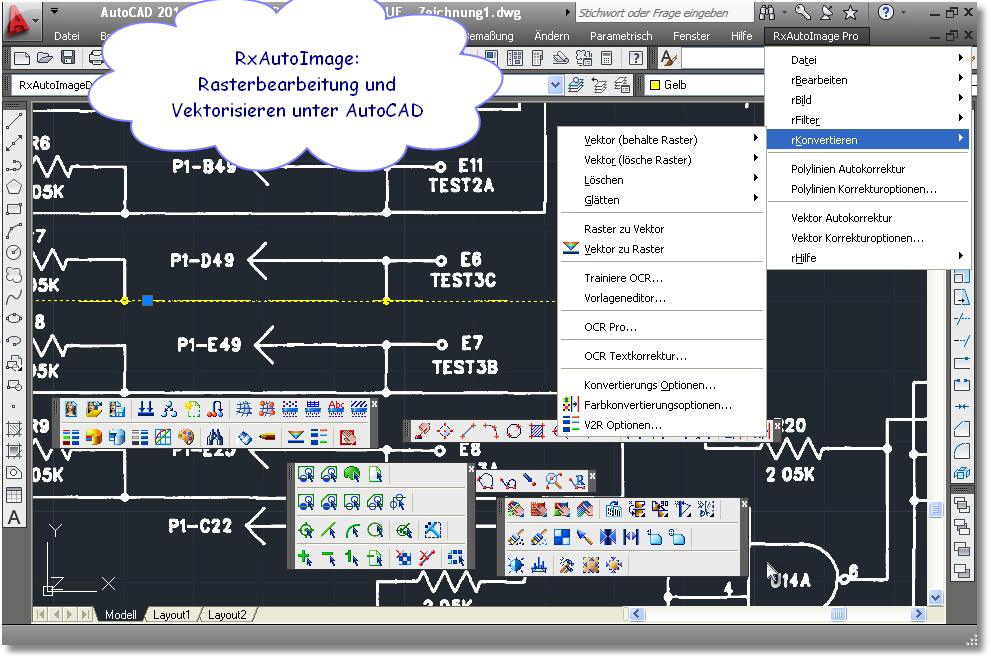Image resolution: width=991 pixels, height=659 pixels.
Task: Click the horizontal scrollbar right arrow
Action: tap(918, 614)
